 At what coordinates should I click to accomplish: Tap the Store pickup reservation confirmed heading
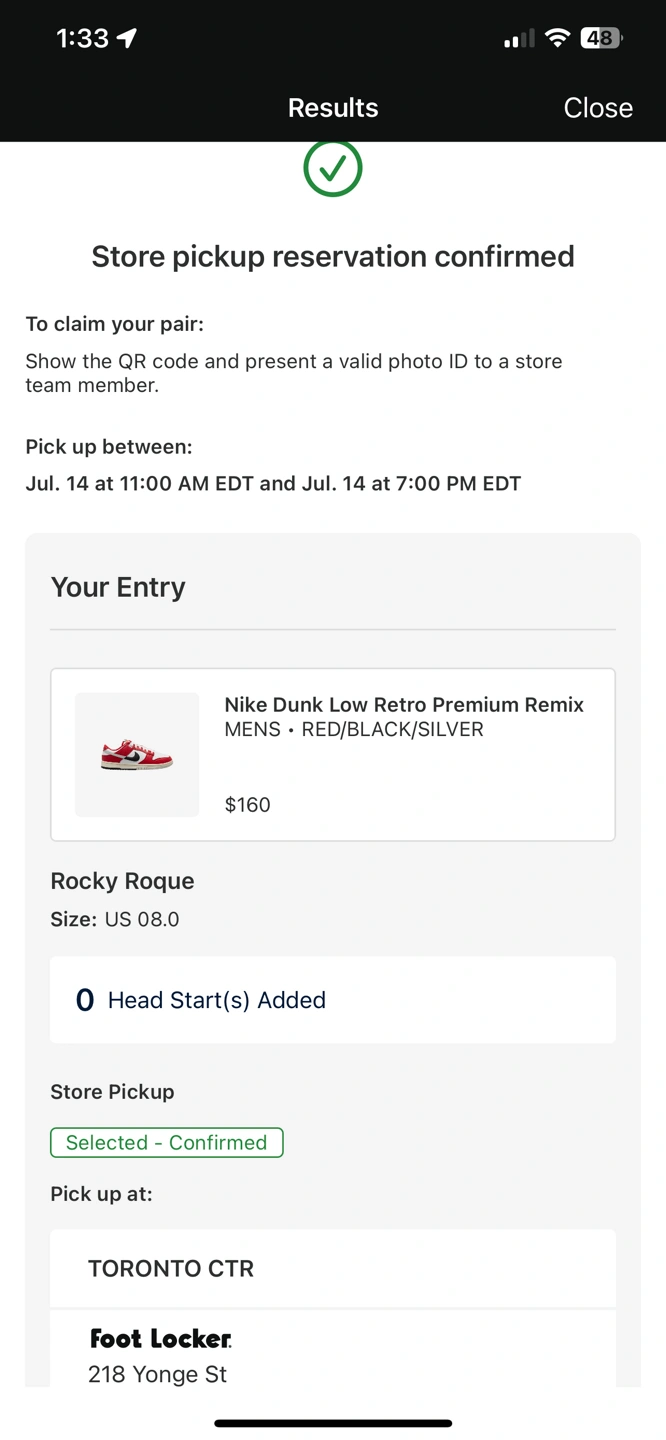tap(333, 257)
